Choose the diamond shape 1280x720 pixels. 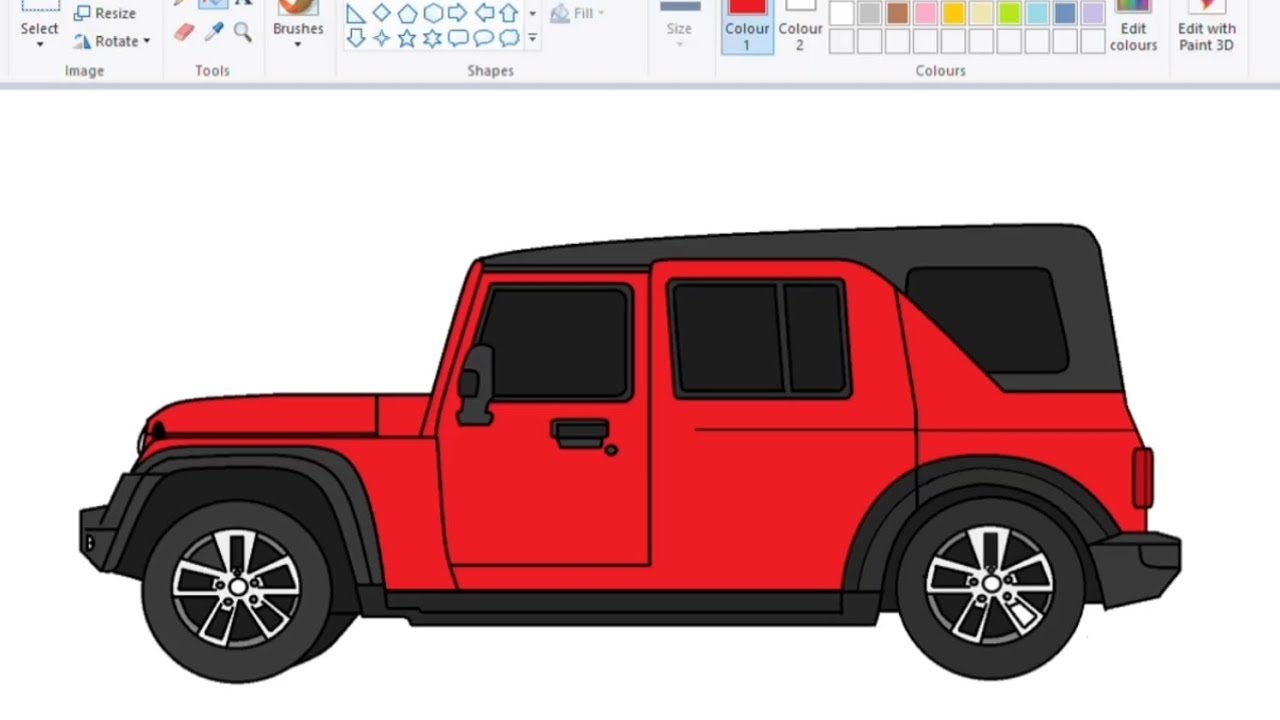point(382,13)
